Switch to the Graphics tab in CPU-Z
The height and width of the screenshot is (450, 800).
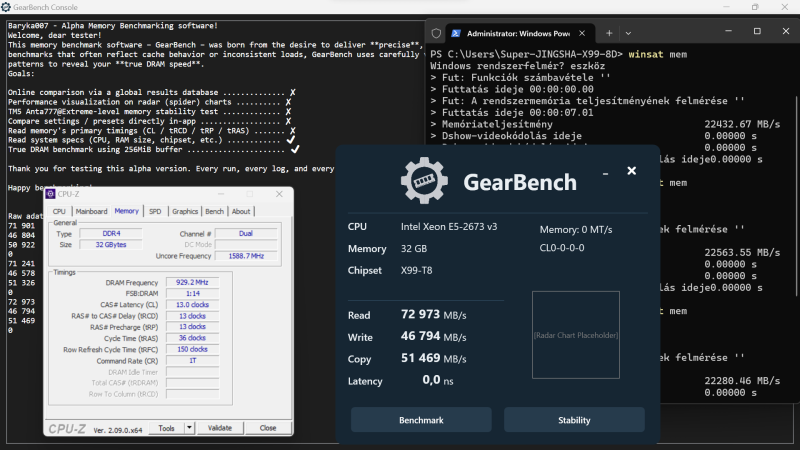click(x=185, y=211)
